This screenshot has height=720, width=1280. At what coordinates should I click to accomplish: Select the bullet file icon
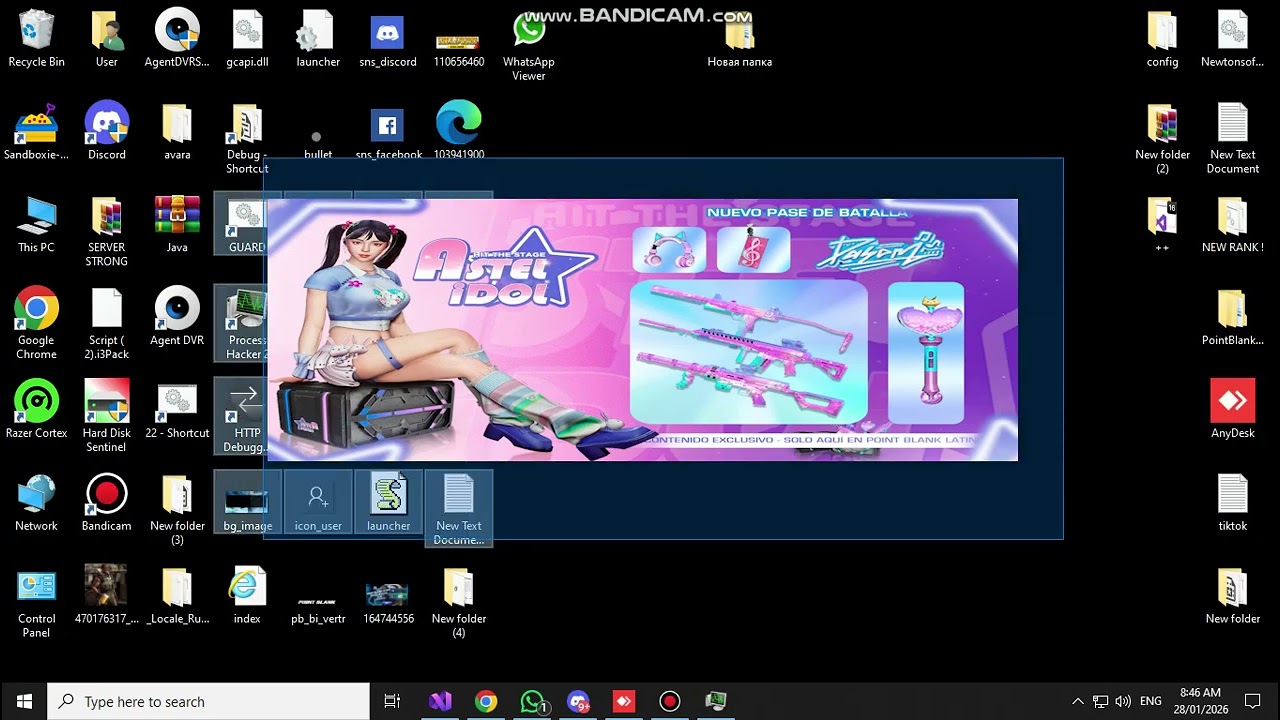point(318,143)
